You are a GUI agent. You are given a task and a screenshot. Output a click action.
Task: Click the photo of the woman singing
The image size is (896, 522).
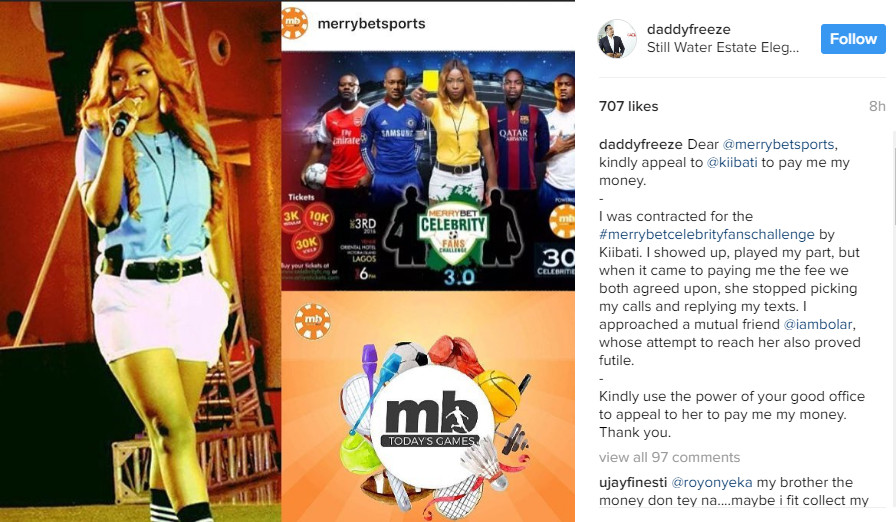tap(141, 261)
